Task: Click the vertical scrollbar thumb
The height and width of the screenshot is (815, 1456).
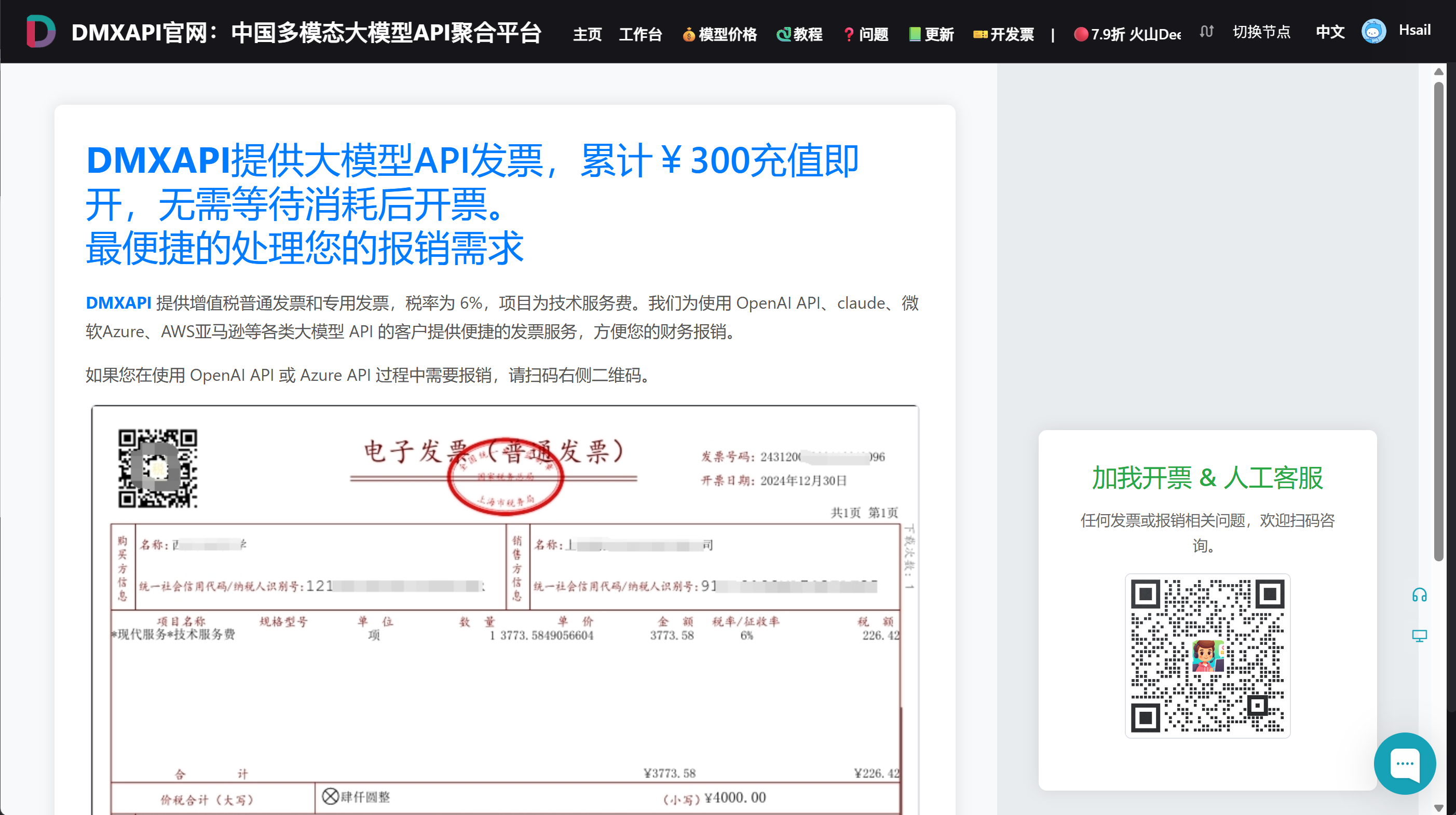Action: coord(1438,321)
